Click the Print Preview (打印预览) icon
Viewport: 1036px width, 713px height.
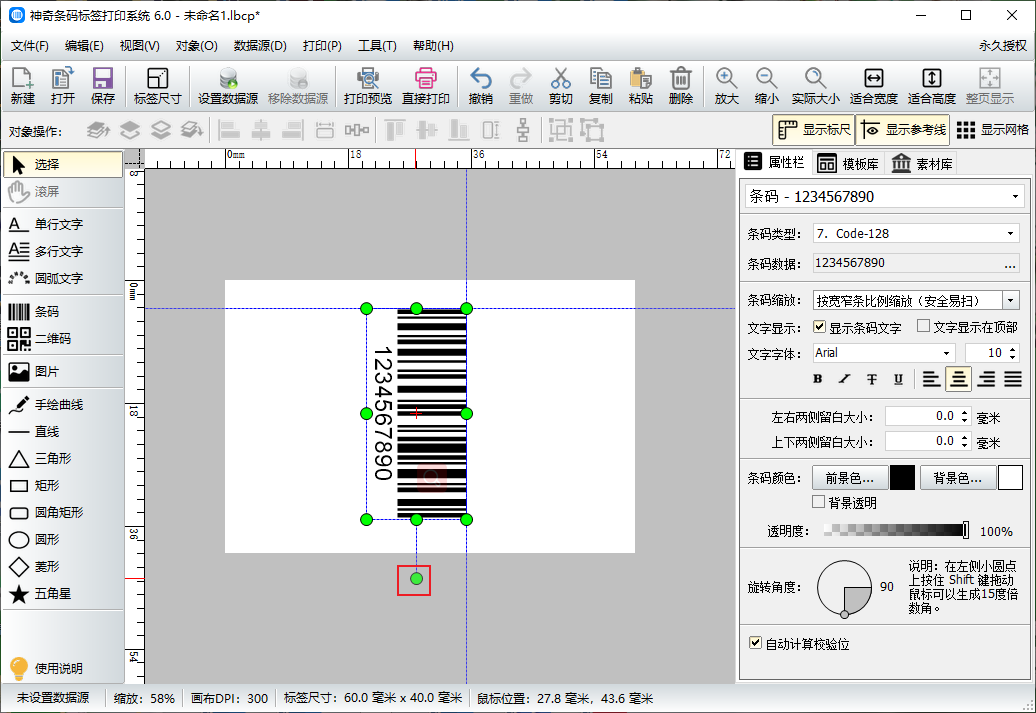(367, 86)
